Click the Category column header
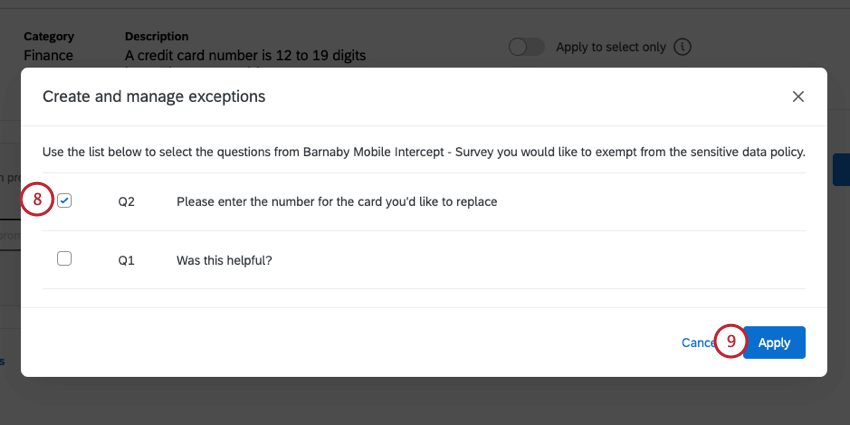 coord(51,36)
